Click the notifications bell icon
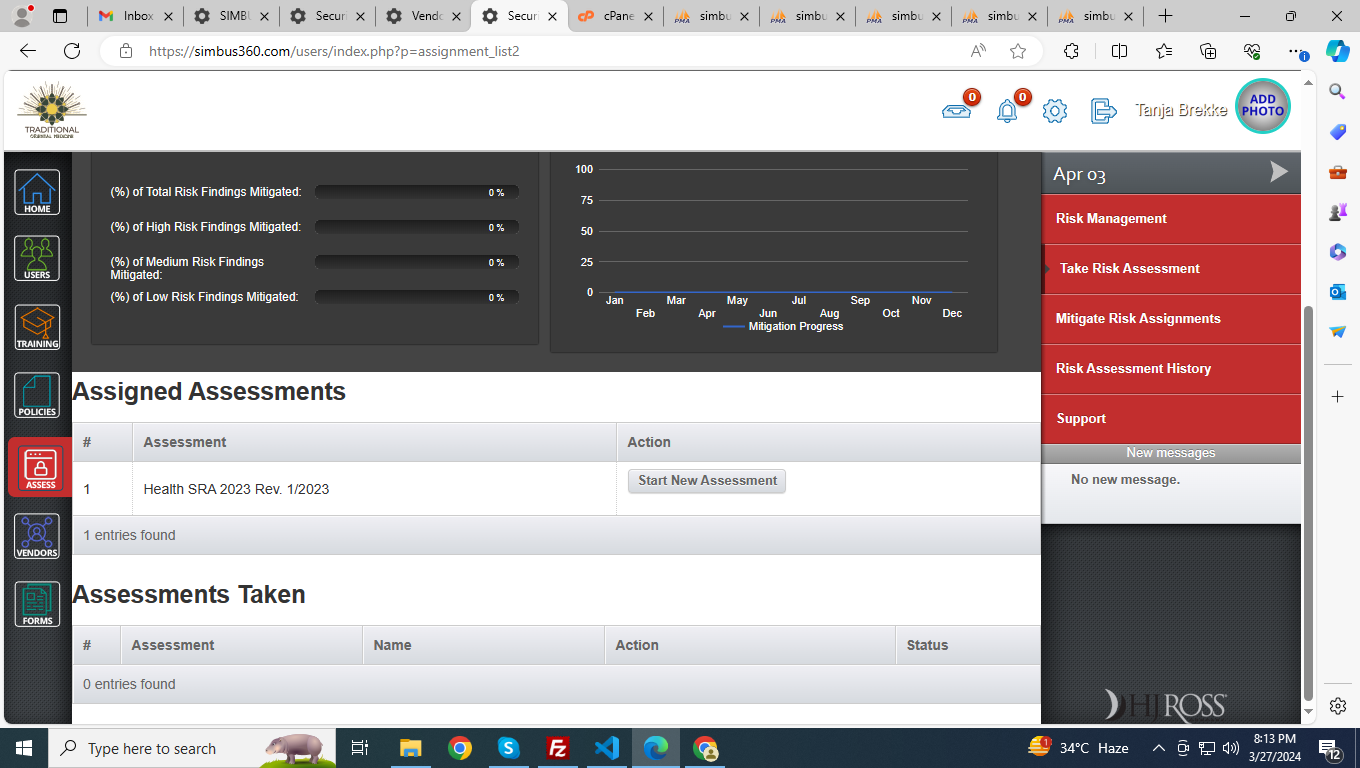Viewport: 1360px width, 768px height. click(1007, 111)
